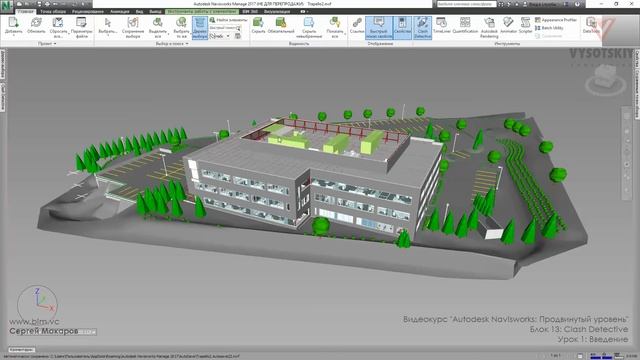
Task: Open the Navisworks application menu logo
Action: (x=7, y=7)
